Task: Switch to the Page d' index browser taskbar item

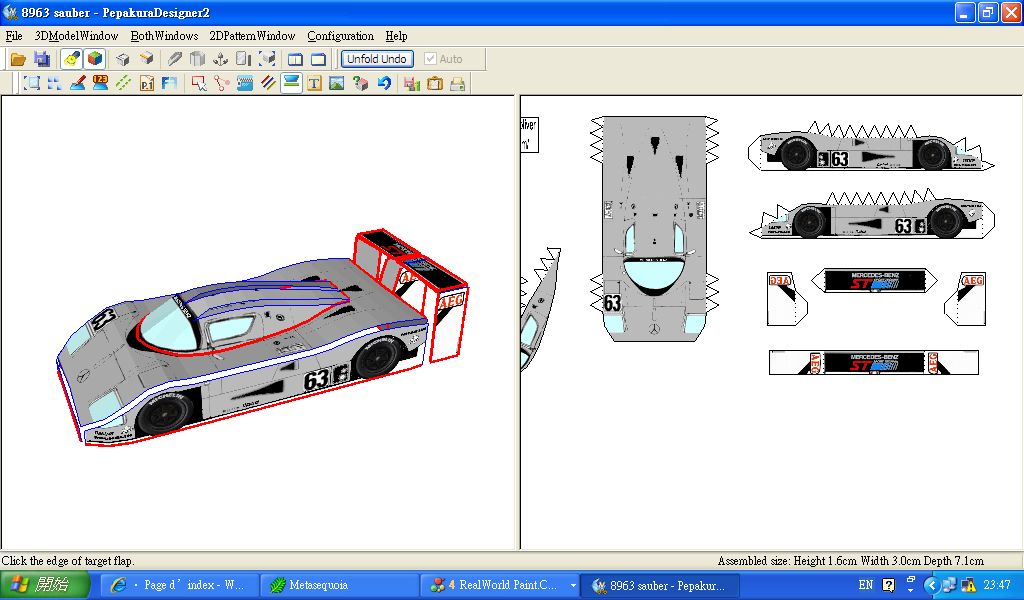Action: (180, 585)
